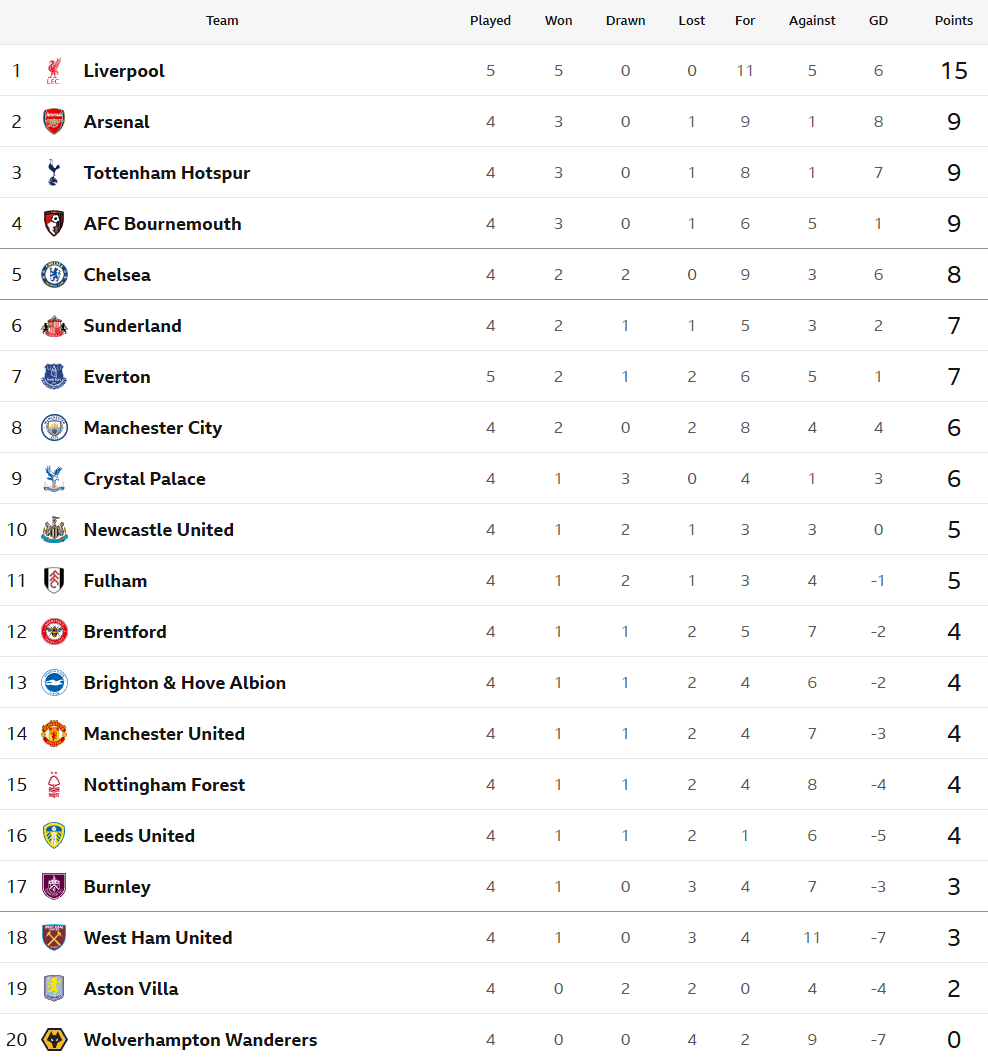988x1061 pixels.
Task: Click the Brentford club crest
Action: point(54,632)
